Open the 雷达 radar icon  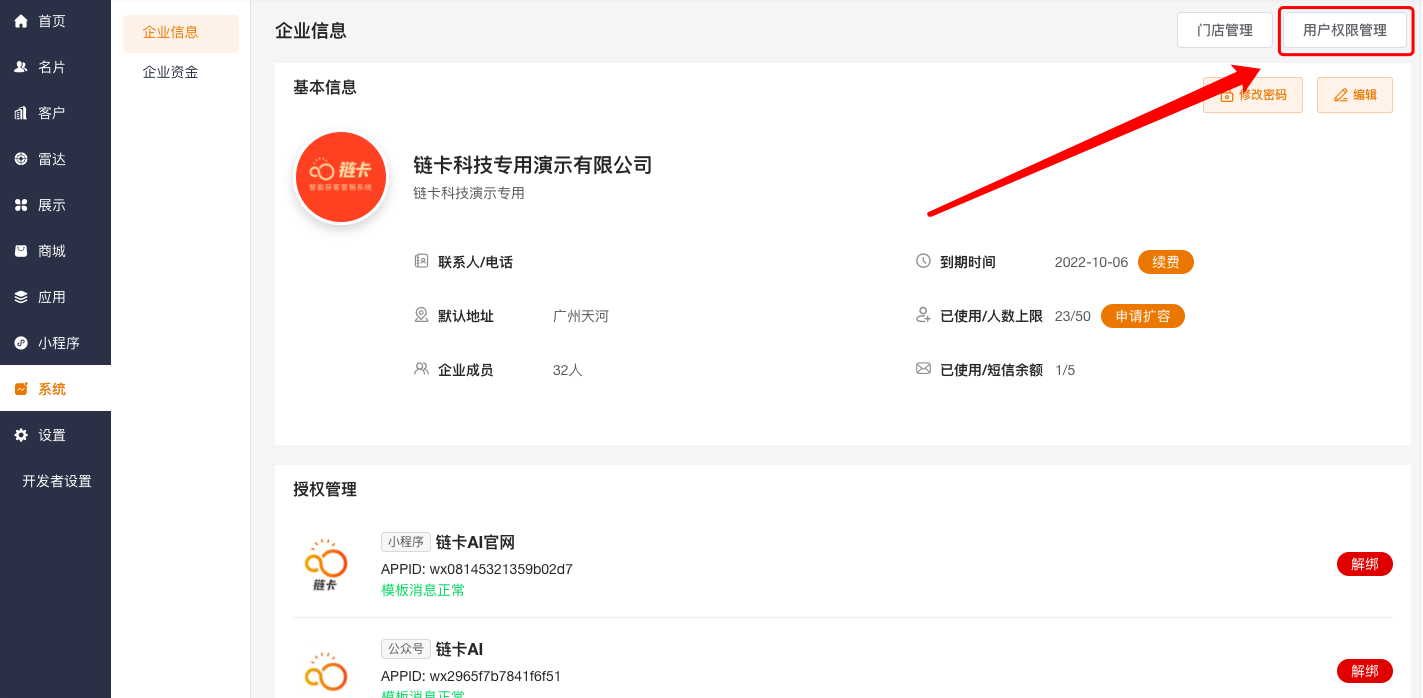point(21,159)
